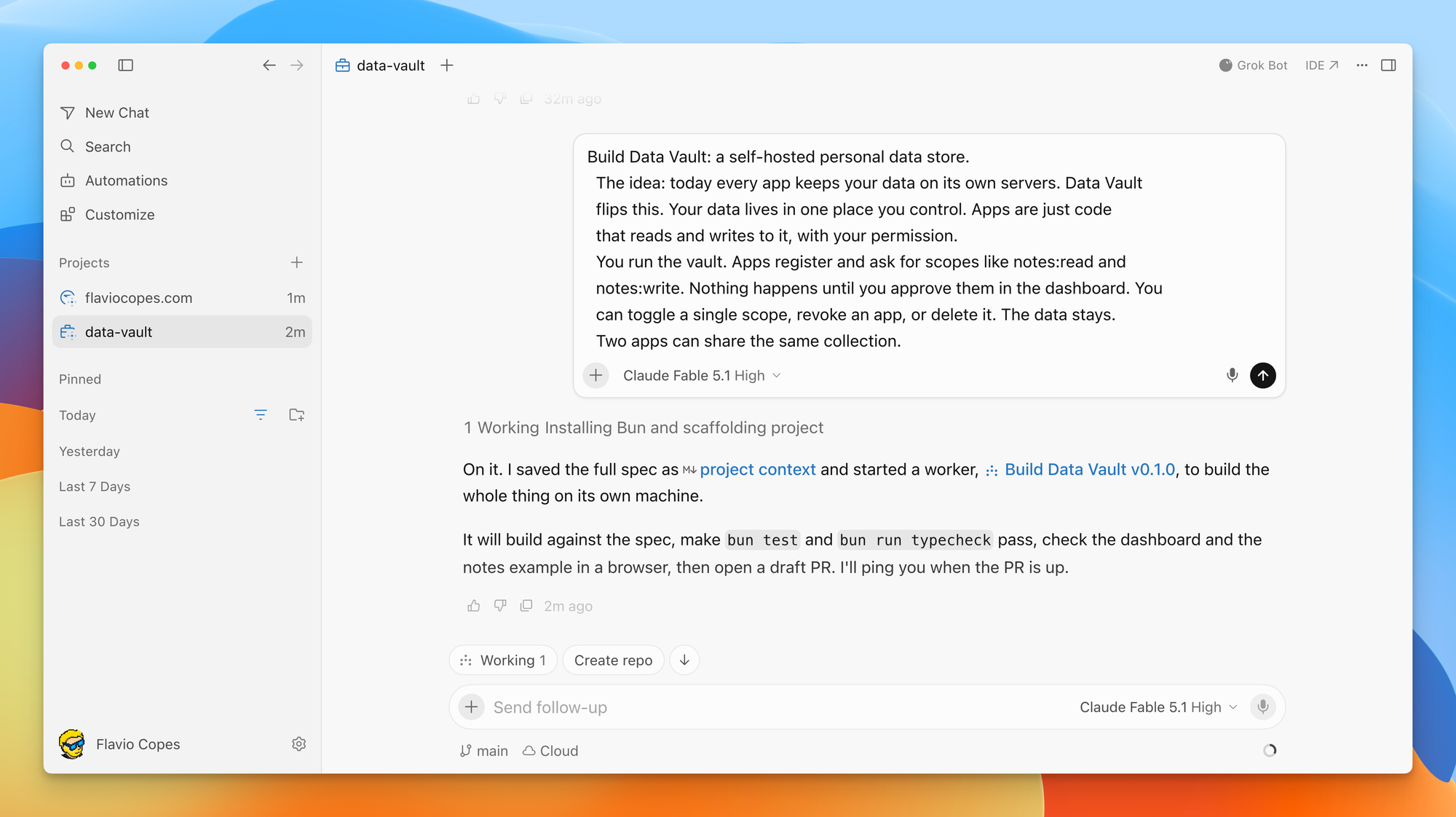The height and width of the screenshot is (817, 1456).
Task: Click the Working 1 status chip
Action: 503,660
